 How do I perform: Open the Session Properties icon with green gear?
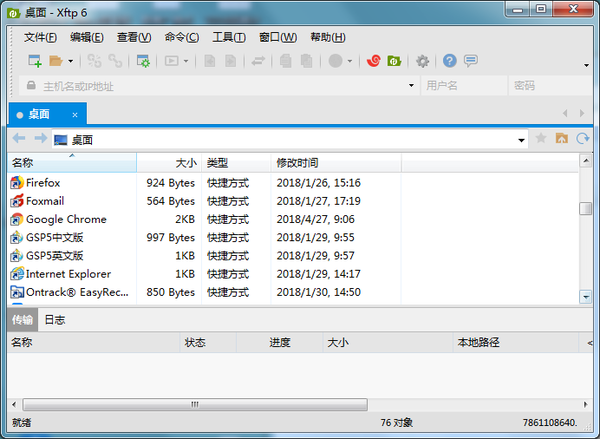pos(143,61)
